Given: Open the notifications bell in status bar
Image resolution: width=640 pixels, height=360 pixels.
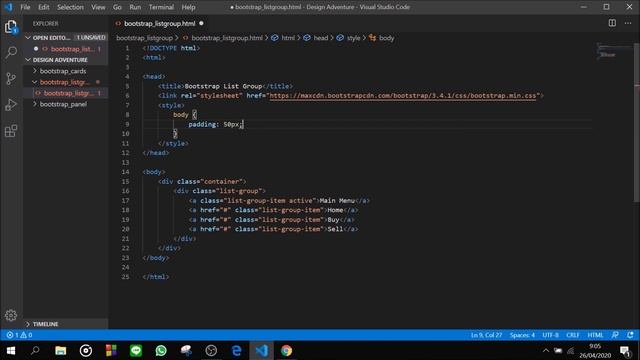Looking at the screenshot, I should [630, 335].
